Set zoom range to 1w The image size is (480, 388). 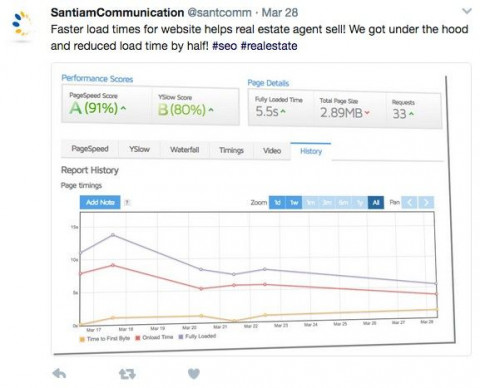tap(294, 202)
